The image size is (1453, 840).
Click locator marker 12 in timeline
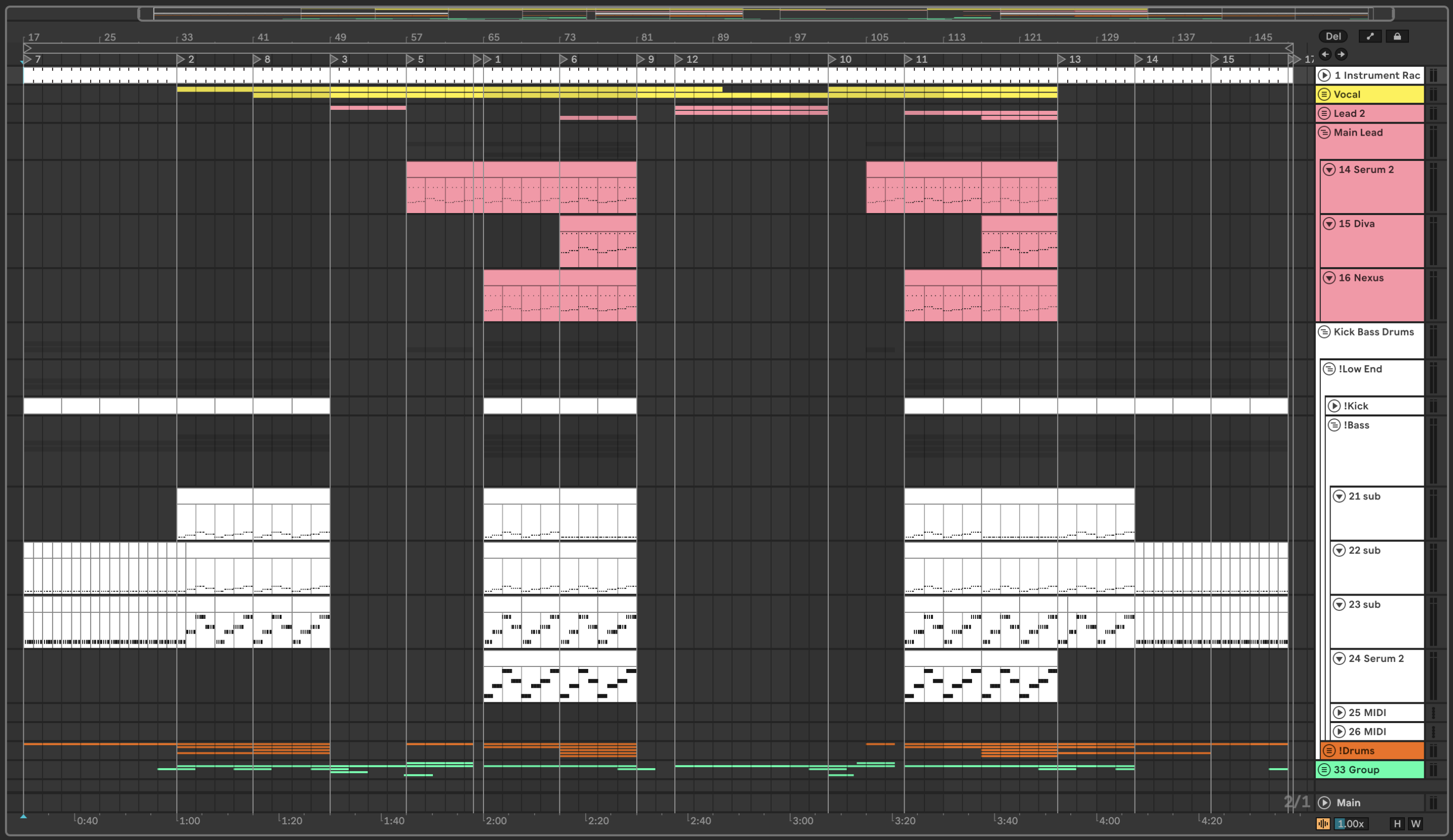click(680, 59)
